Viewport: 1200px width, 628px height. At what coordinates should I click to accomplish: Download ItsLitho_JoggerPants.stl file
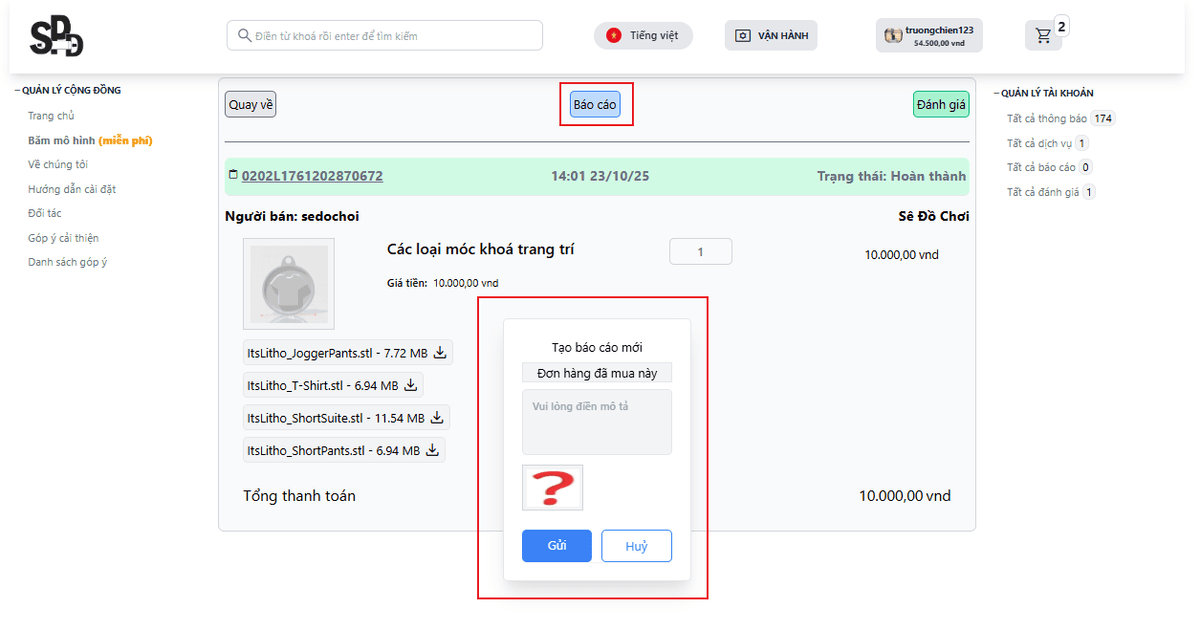(x=439, y=352)
